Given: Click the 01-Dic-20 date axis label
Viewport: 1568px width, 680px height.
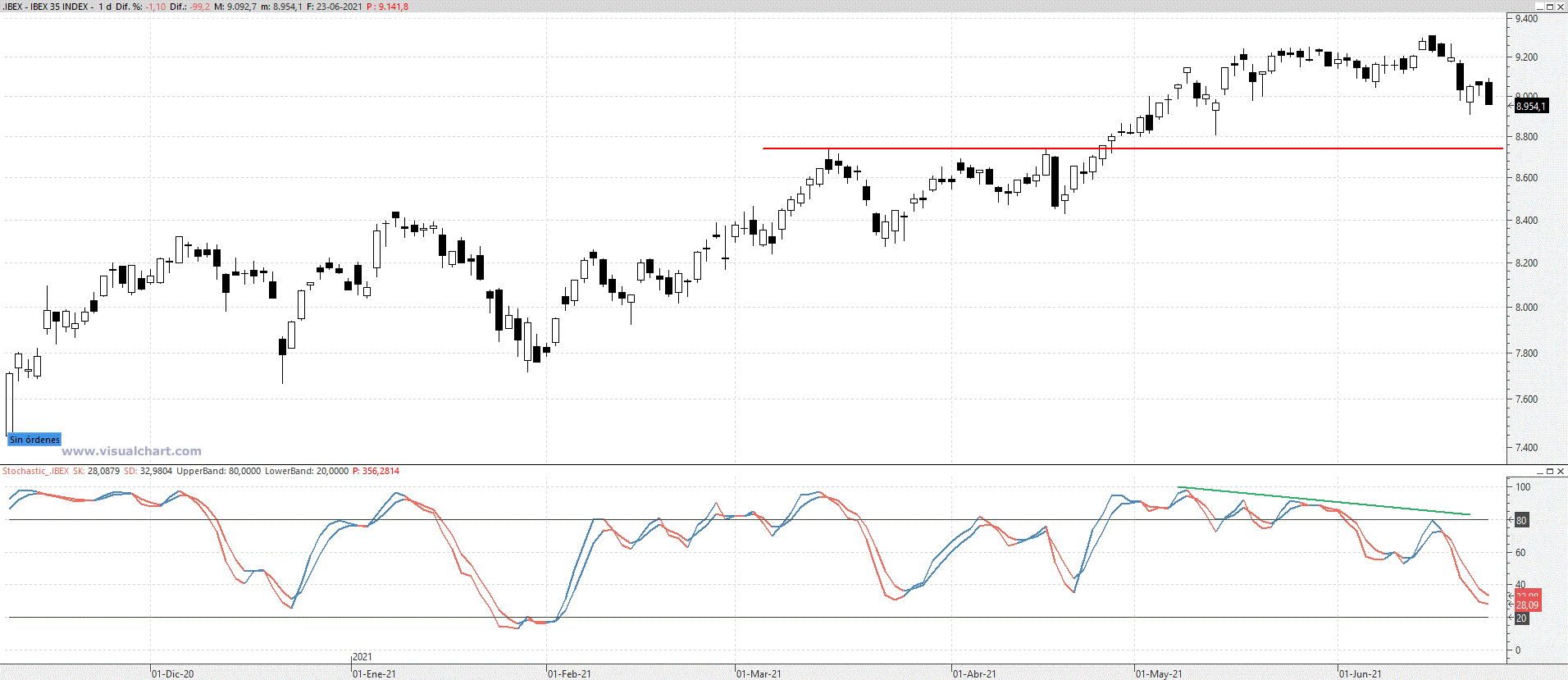Looking at the screenshot, I should click(x=173, y=674).
